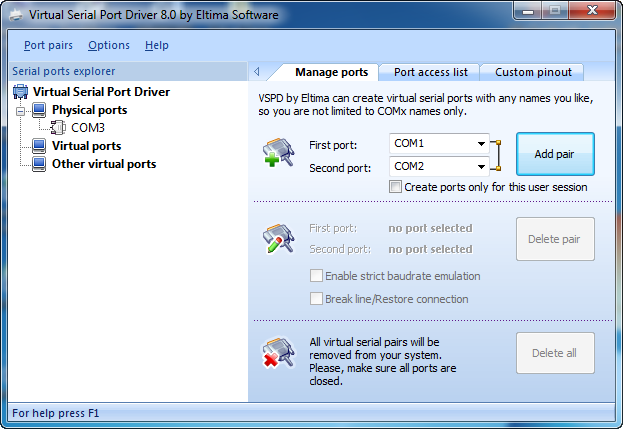
Task: Click the Serial ports explorer header
Action: [128, 72]
